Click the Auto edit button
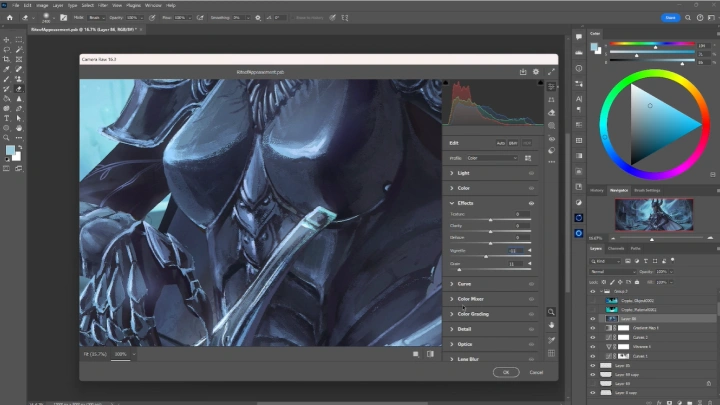 [x=501, y=143]
